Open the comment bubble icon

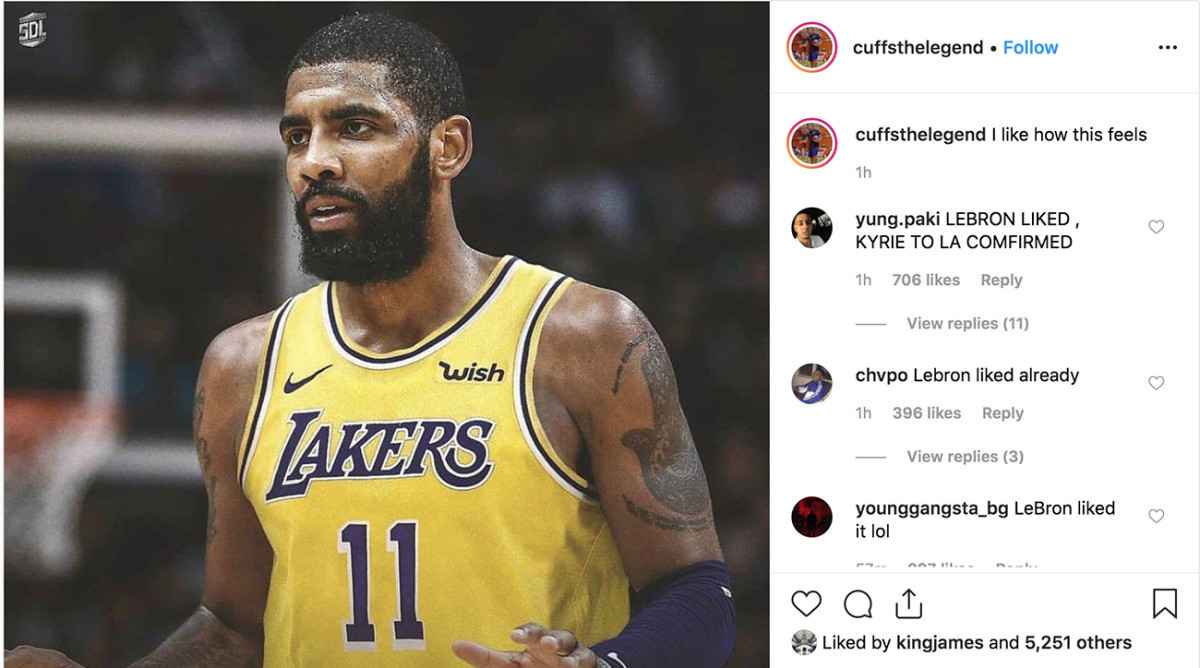pos(858,604)
